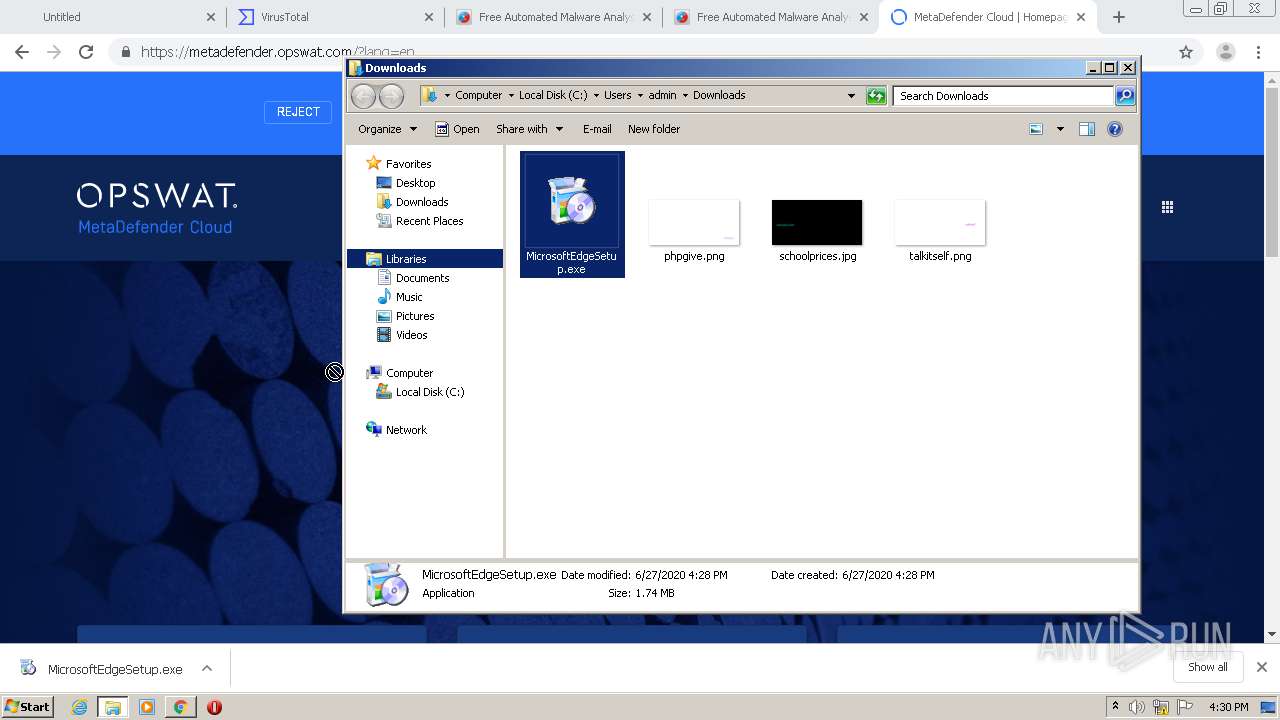Click the Open toolbar button
1280x720 pixels.
[x=457, y=129]
